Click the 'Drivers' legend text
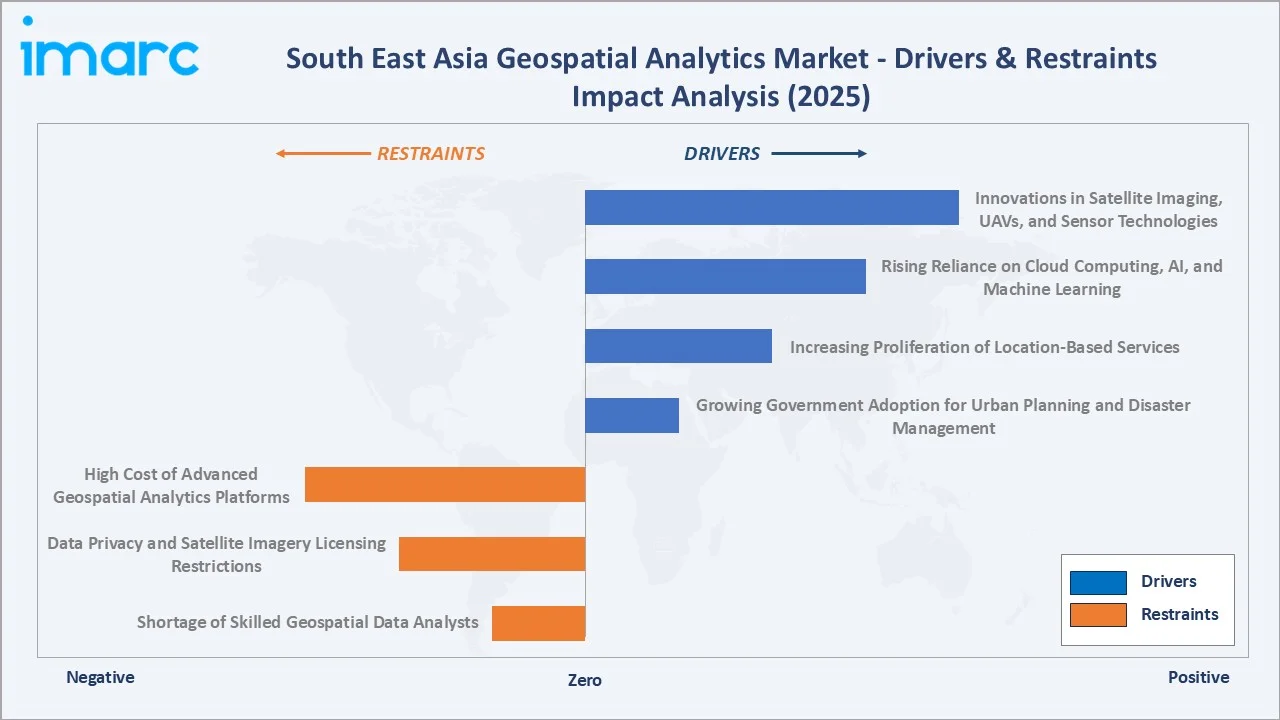Screen dimensions: 1280x720 (x=1169, y=582)
